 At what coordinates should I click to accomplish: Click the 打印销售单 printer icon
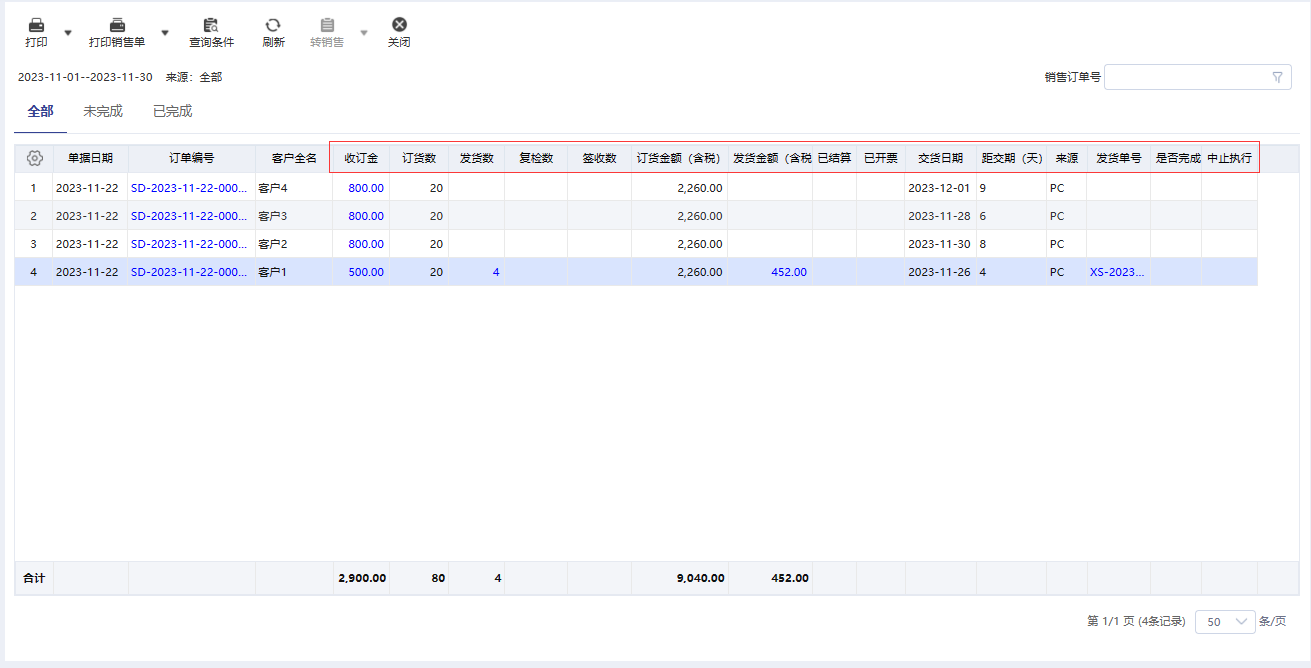tap(117, 25)
